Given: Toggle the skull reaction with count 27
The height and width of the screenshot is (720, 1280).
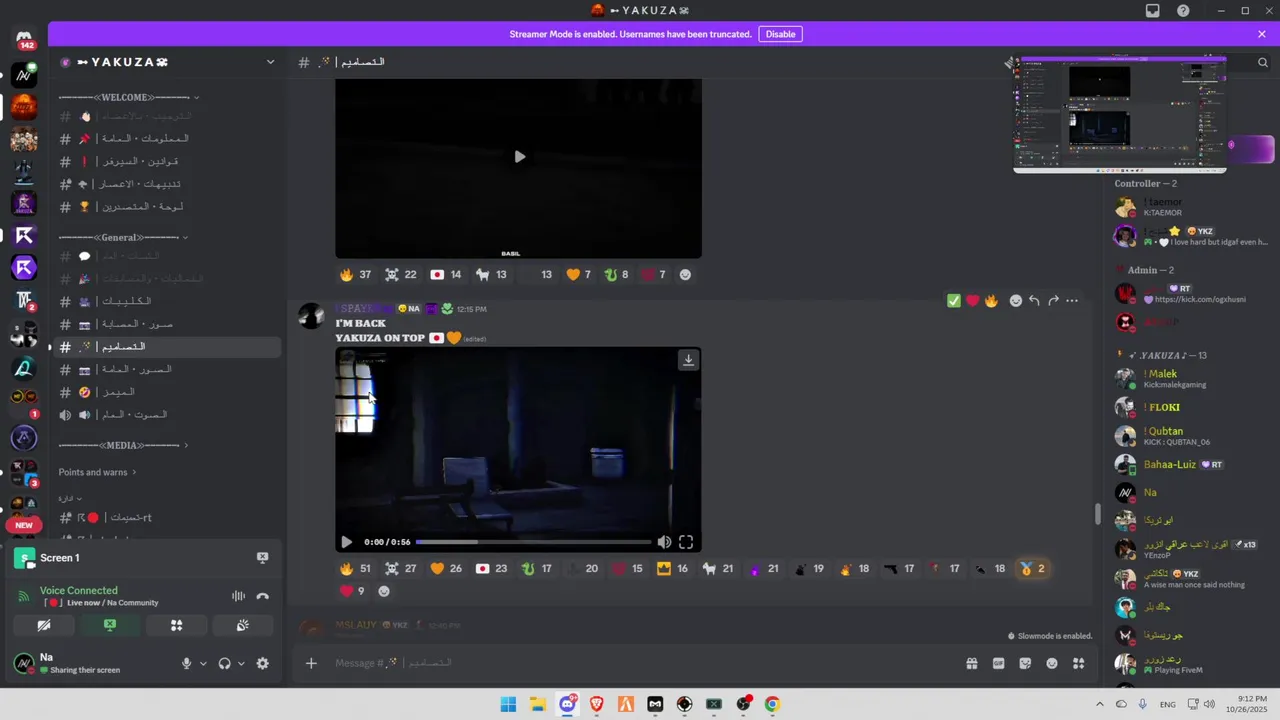Looking at the screenshot, I should pyautogui.click(x=400, y=569).
